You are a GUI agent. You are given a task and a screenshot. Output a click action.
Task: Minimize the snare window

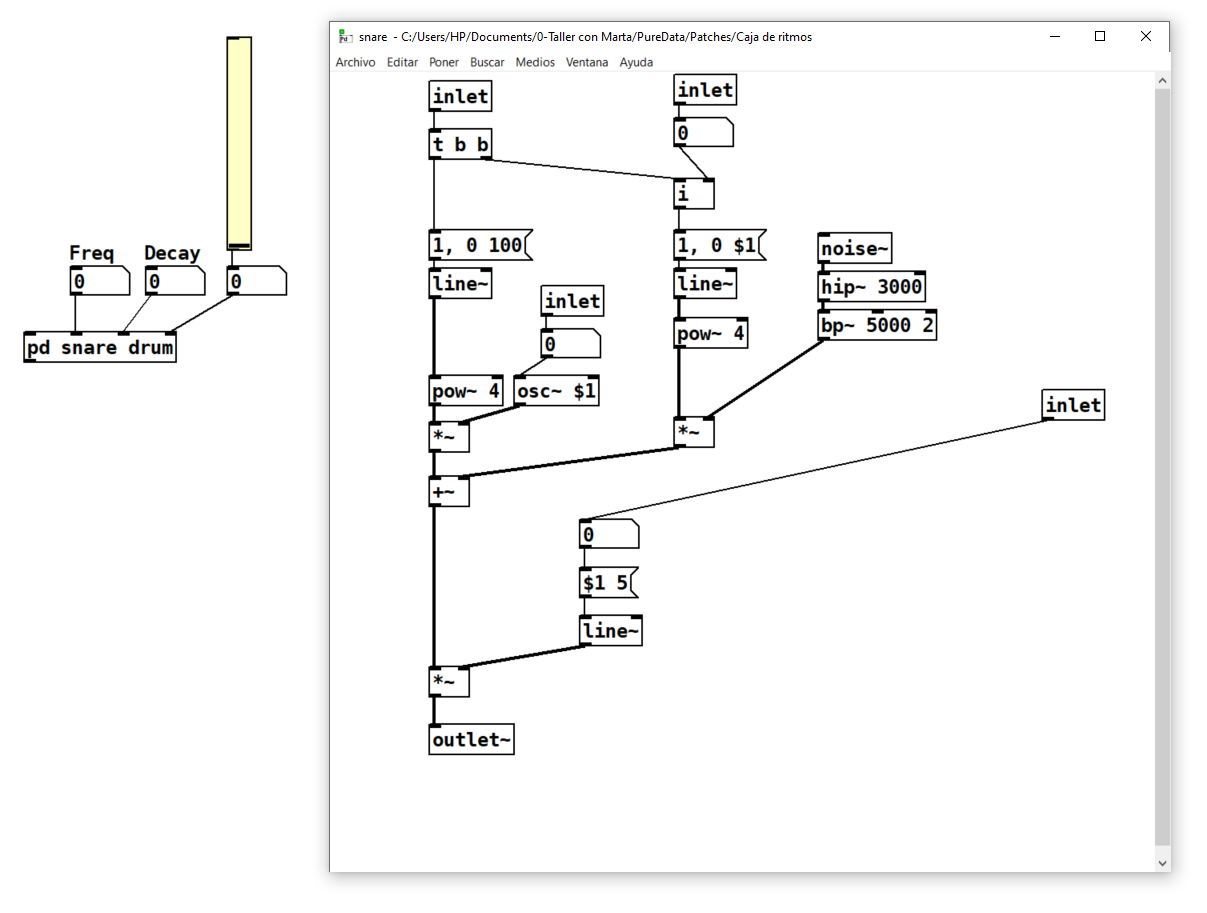pos(1054,36)
